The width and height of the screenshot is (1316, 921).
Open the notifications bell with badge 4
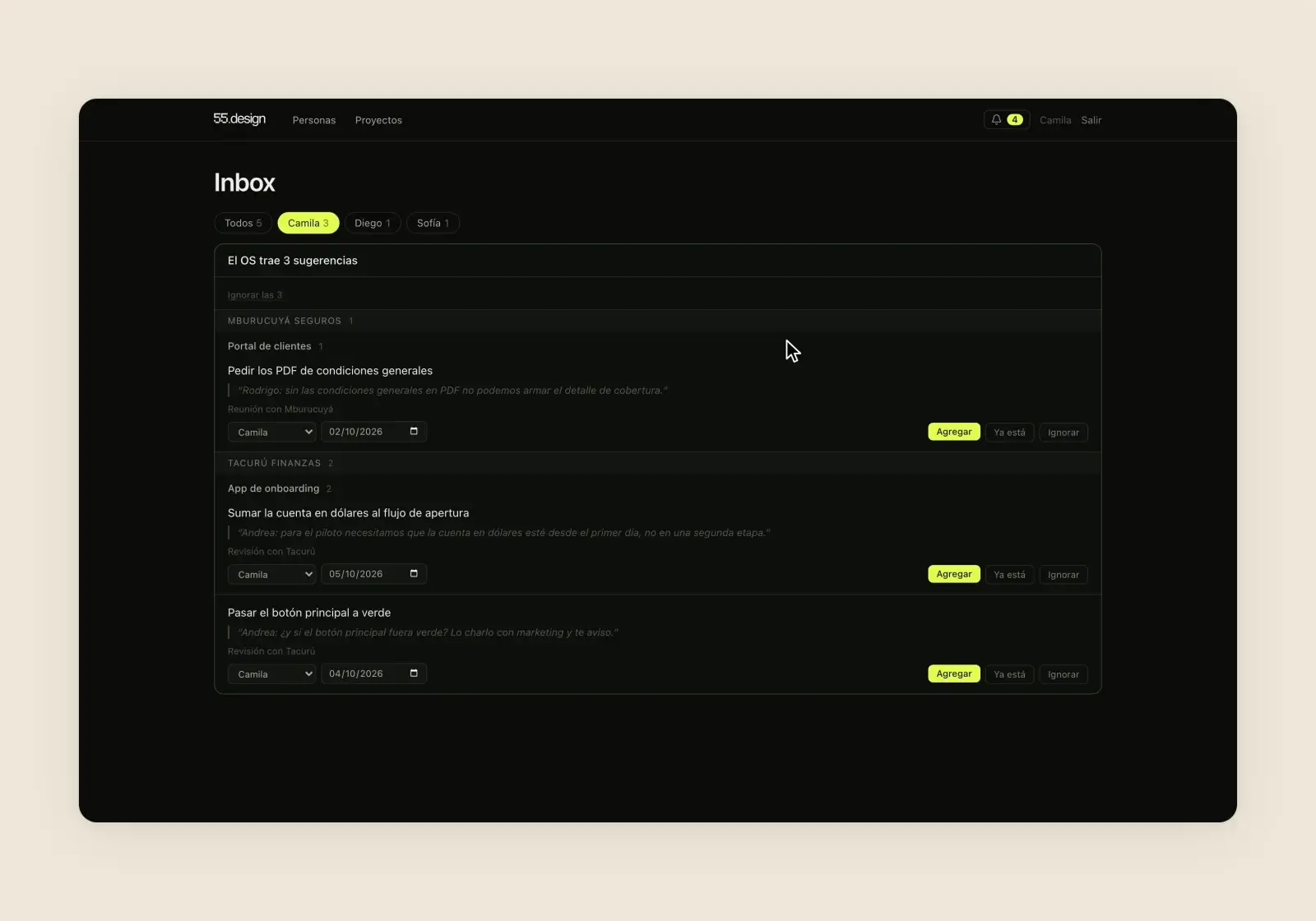(1007, 120)
